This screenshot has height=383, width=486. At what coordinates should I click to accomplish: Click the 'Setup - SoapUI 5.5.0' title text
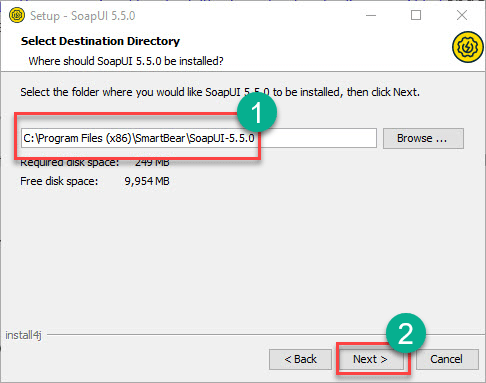point(83,16)
